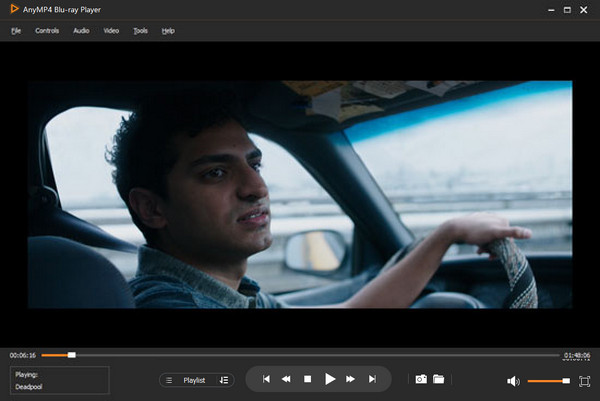Click the playback progress slider handle
This screenshot has width=600, height=401.
tap(72, 355)
